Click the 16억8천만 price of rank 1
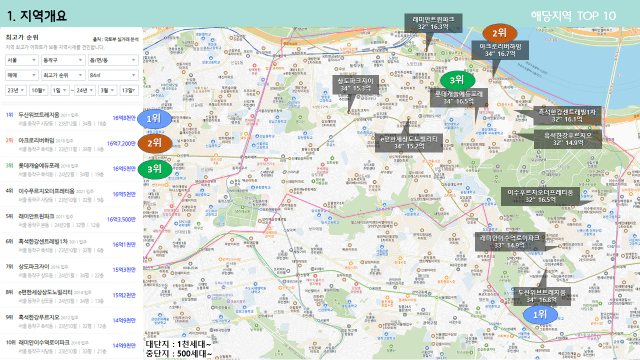This screenshot has height=360, width=640. [x=124, y=118]
